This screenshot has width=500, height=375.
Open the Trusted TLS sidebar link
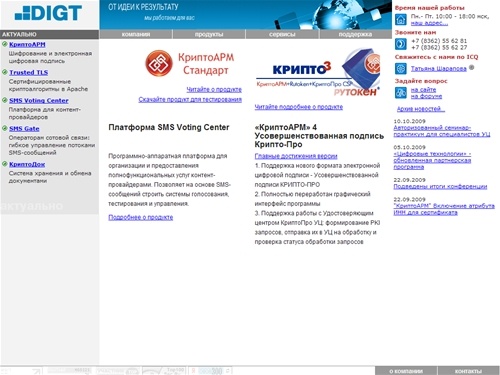[x=29, y=72]
